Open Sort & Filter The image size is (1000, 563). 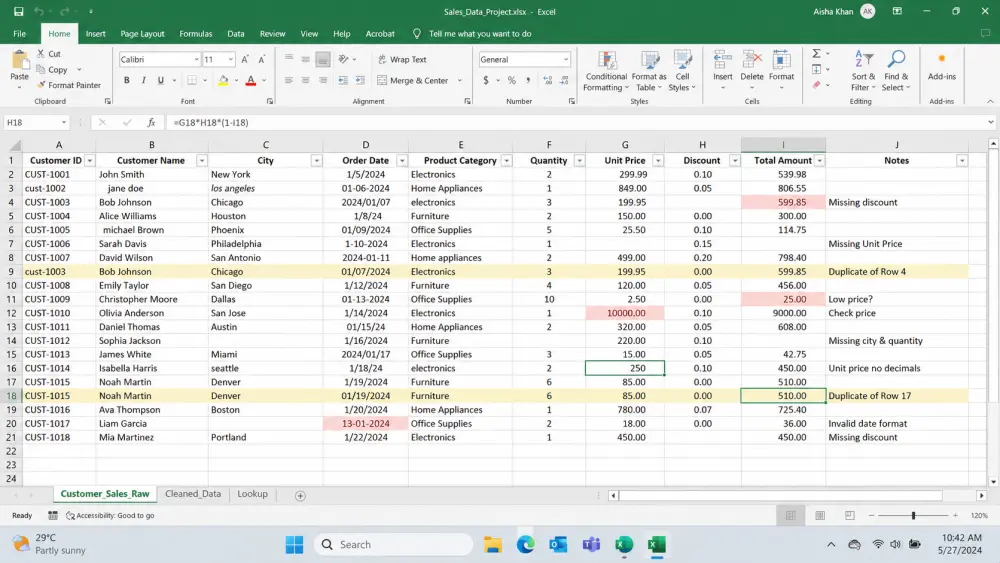863,71
